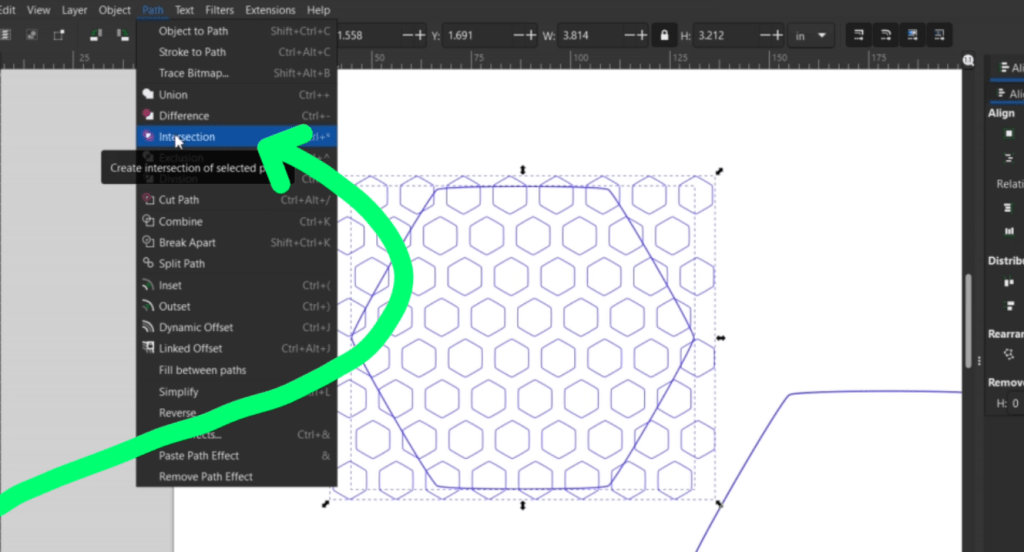This screenshot has height=552, width=1024.
Task: Open the units dropdown showing 'in'
Action: click(809, 36)
